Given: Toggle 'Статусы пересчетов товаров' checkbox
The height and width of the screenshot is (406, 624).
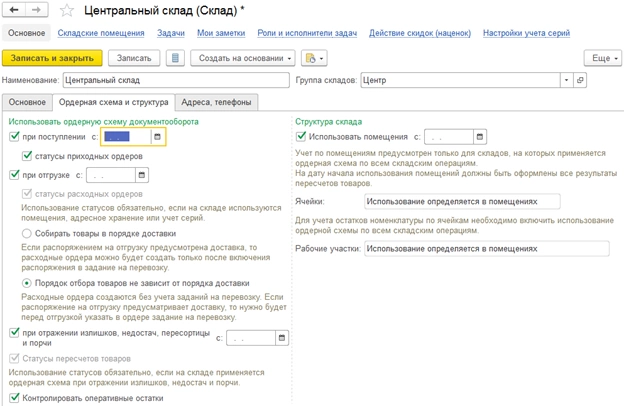Looking at the screenshot, I should (14, 358).
